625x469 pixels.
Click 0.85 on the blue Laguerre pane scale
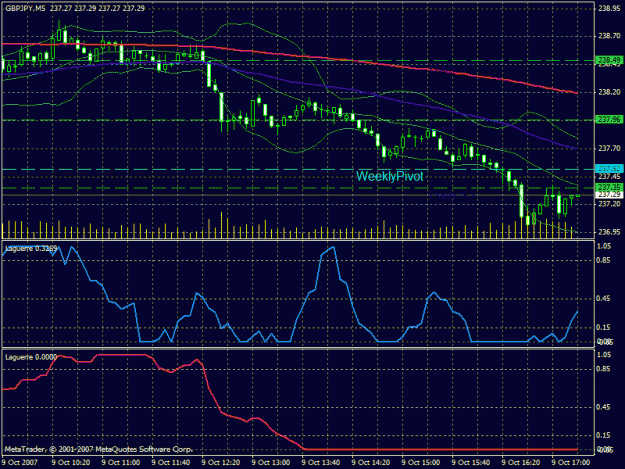[604, 260]
